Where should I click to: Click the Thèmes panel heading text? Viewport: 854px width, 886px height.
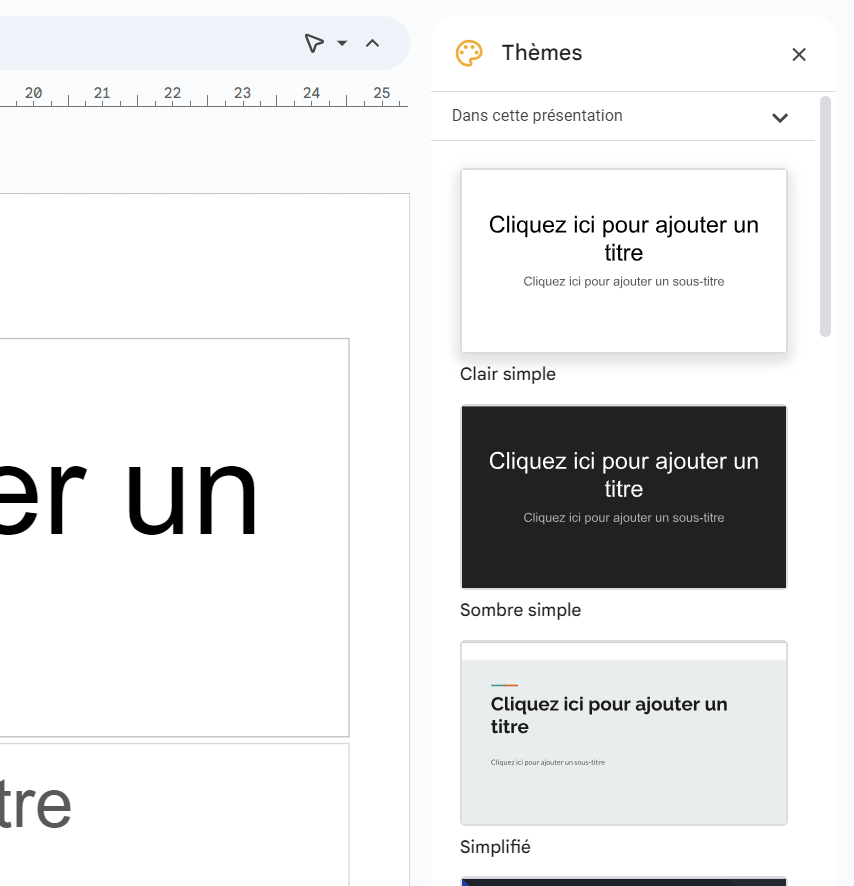tap(542, 53)
